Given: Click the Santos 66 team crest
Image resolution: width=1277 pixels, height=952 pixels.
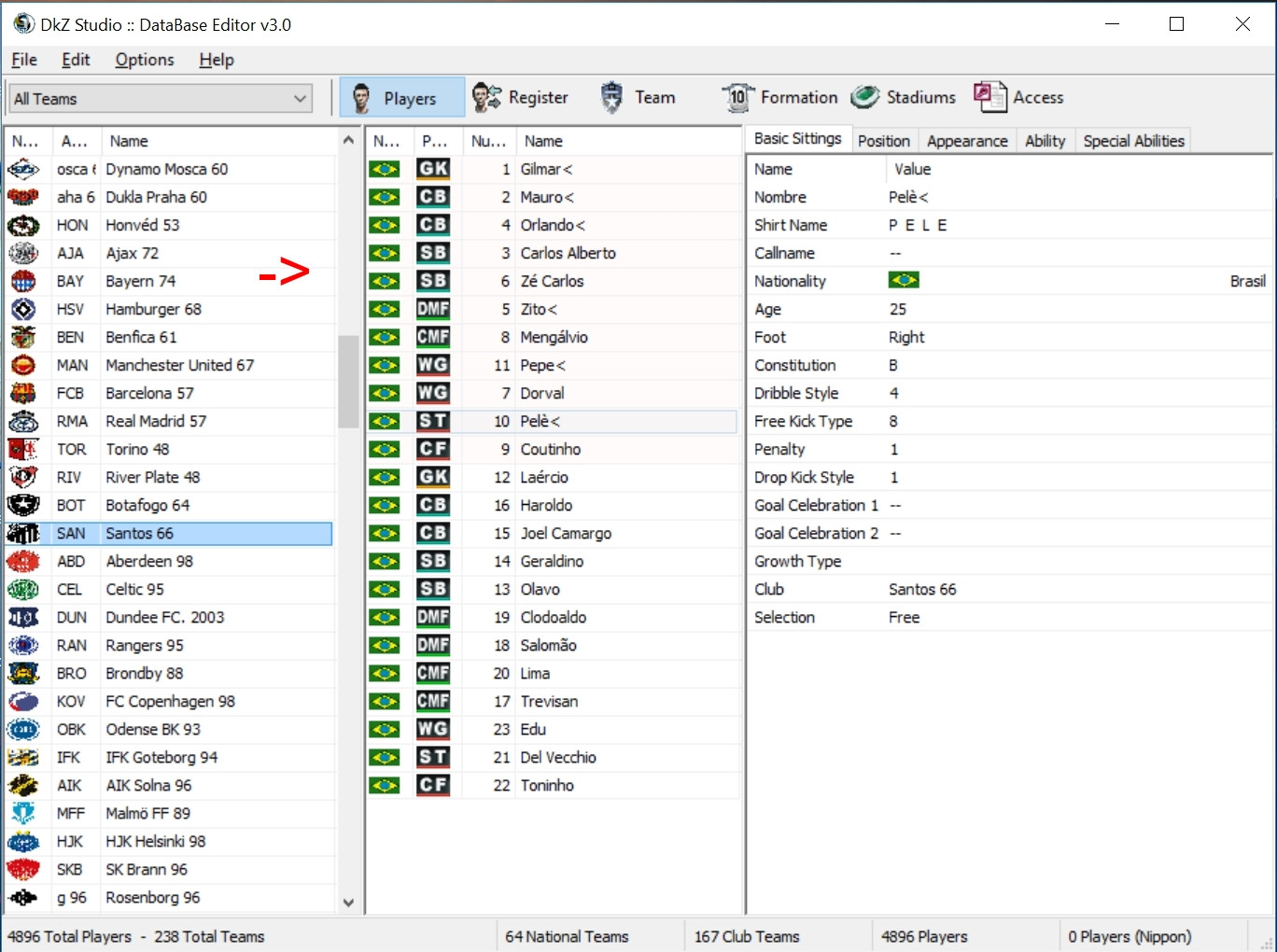Looking at the screenshot, I should tap(23, 533).
